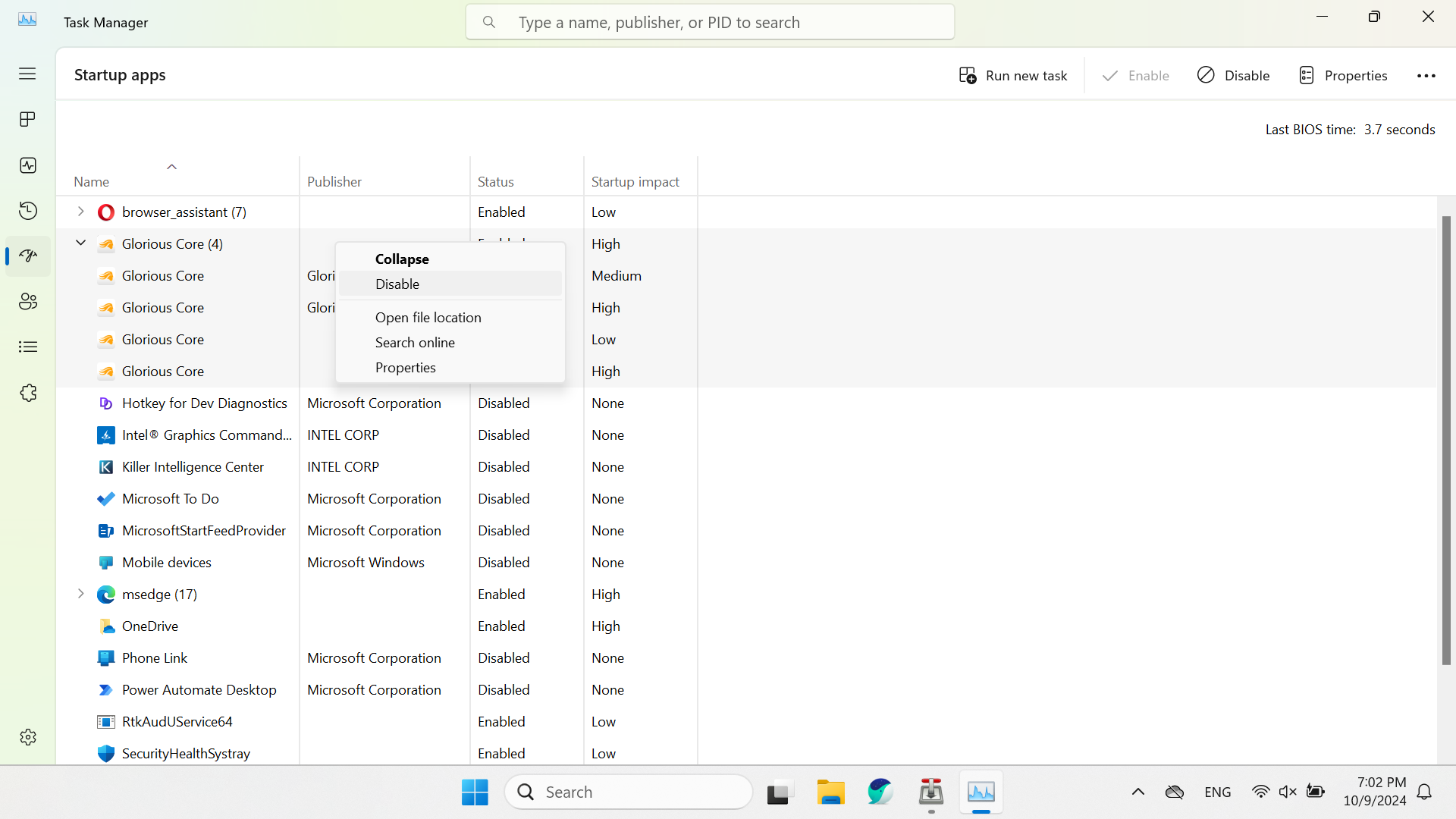
Task: Click the Run new task button
Action: tap(1013, 75)
